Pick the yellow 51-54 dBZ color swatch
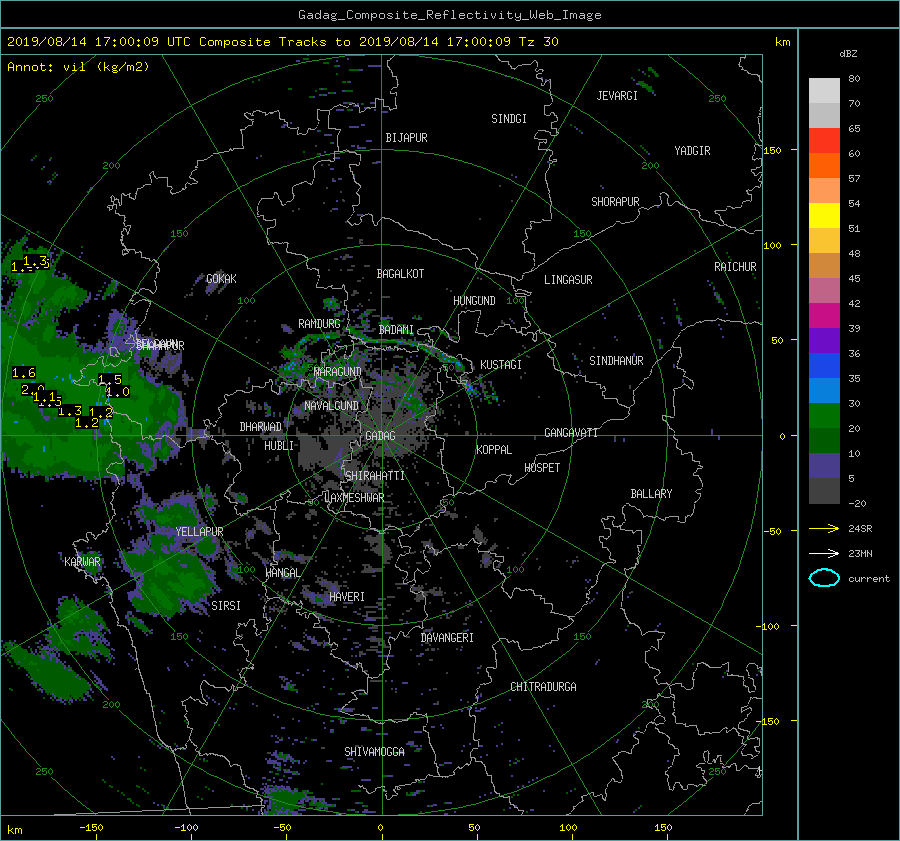 coord(824,216)
